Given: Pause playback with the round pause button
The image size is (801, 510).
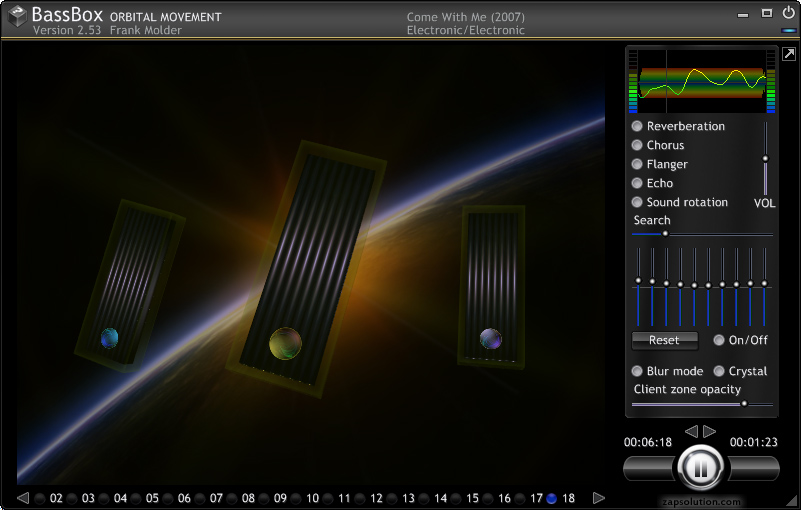Looking at the screenshot, I should 700,468.
